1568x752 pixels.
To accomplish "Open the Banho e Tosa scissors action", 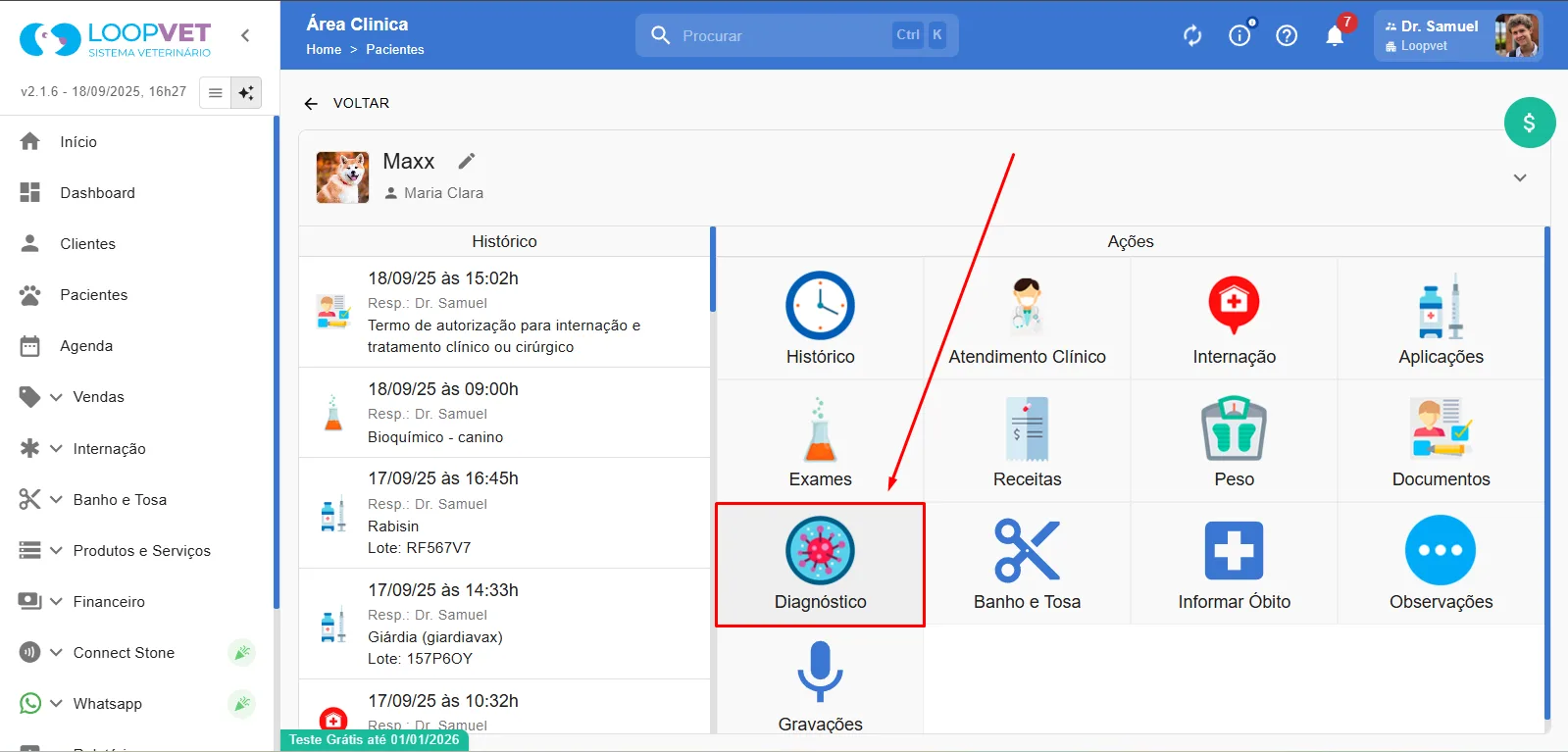I will pyautogui.click(x=1027, y=564).
